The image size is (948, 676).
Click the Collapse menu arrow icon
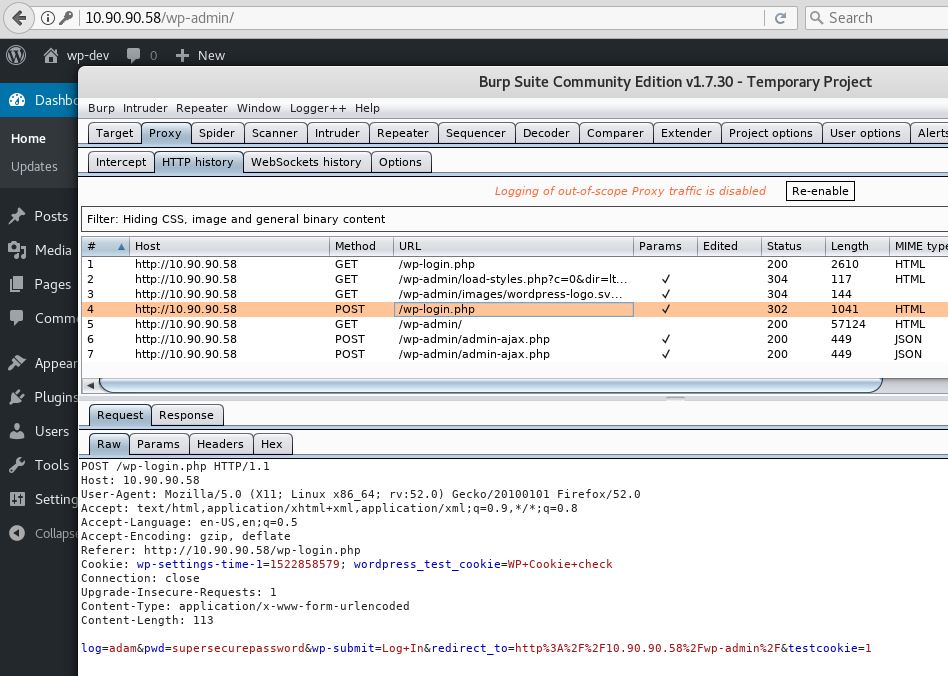coord(17,533)
